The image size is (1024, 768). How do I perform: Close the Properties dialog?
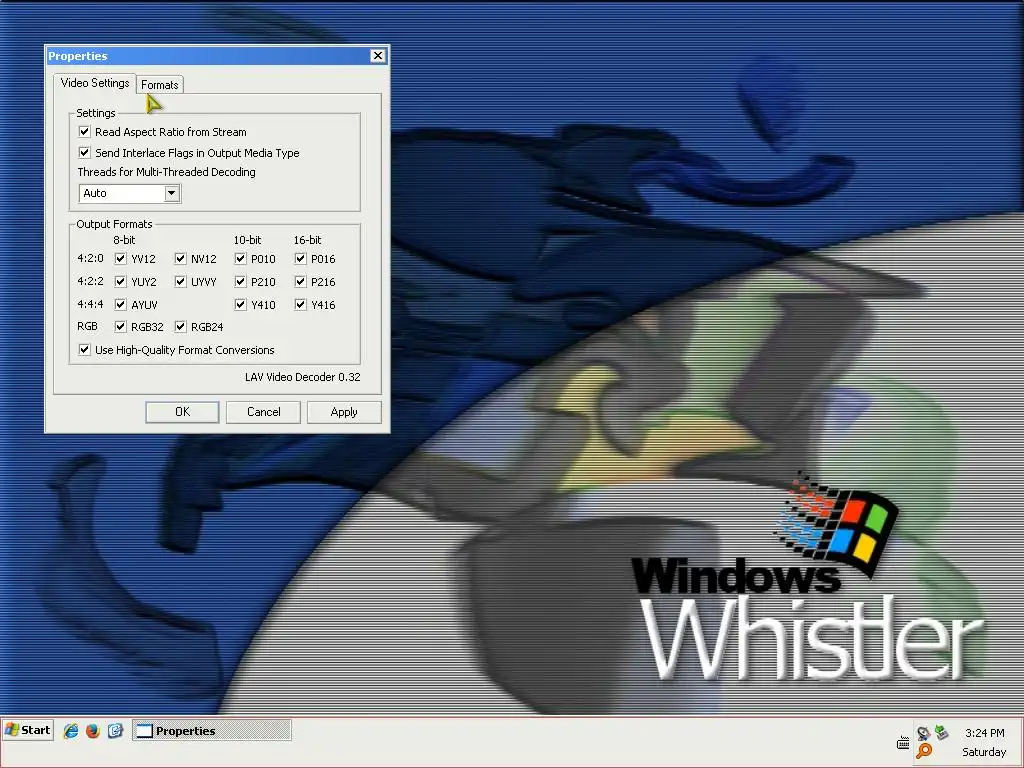pyautogui.click(x=377, y=56)
